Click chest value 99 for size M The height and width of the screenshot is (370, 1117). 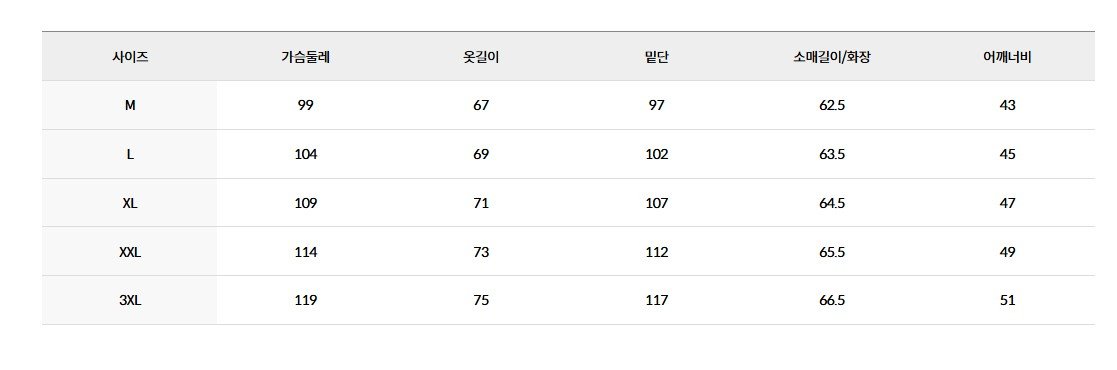(x=306, y=106)
